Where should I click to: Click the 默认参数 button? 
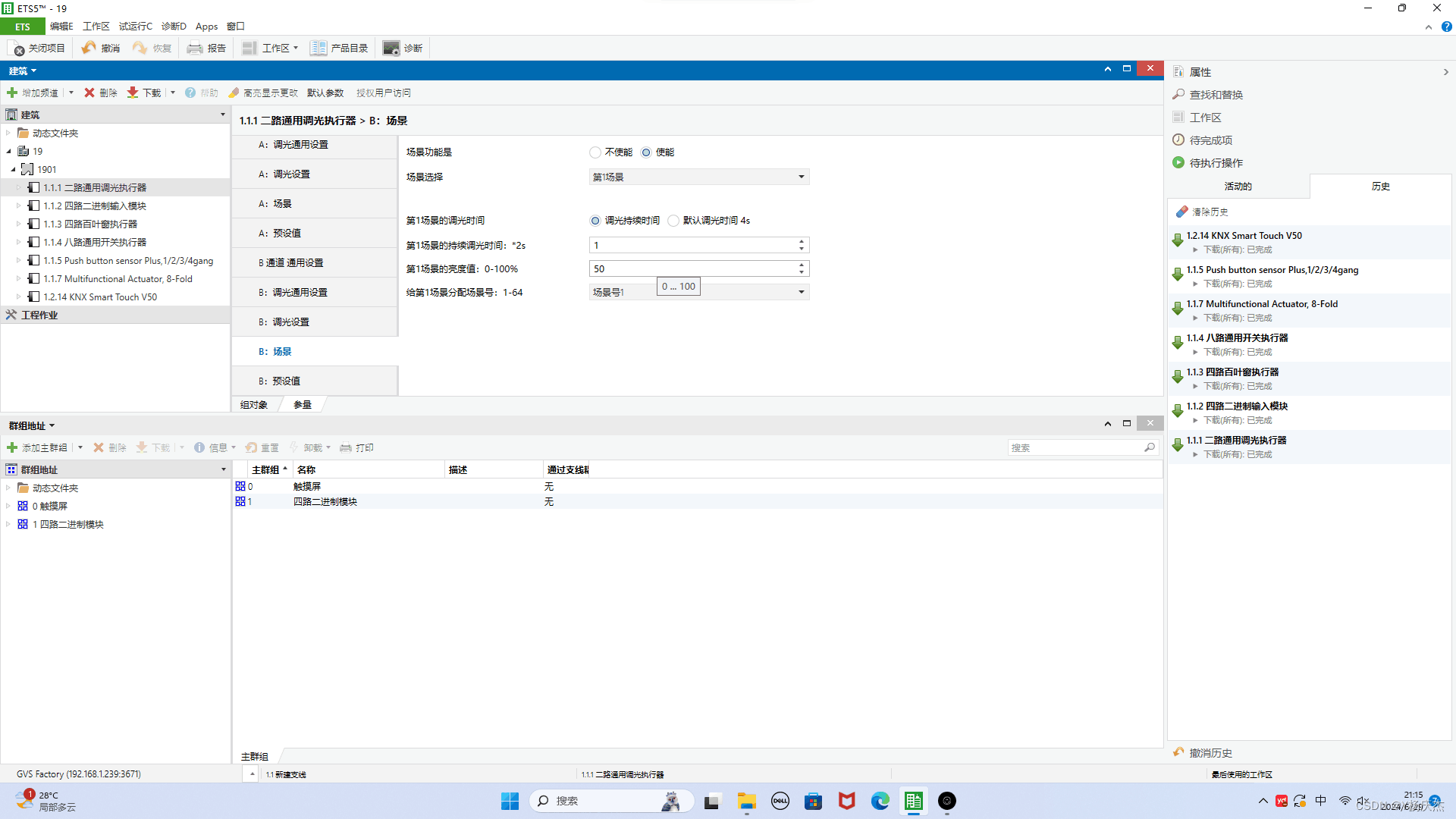pyautogui.click(x=325, y=93)
